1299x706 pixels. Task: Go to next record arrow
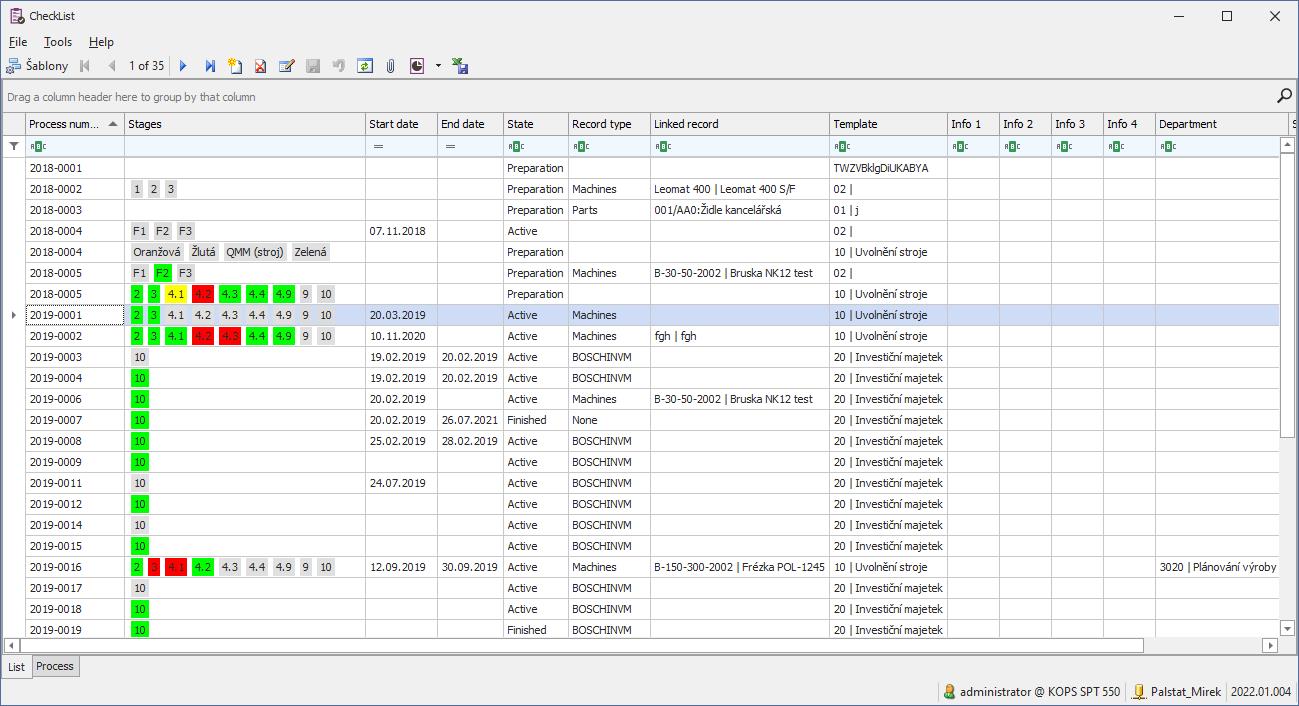pyautogui.click(x=183, y=66)
